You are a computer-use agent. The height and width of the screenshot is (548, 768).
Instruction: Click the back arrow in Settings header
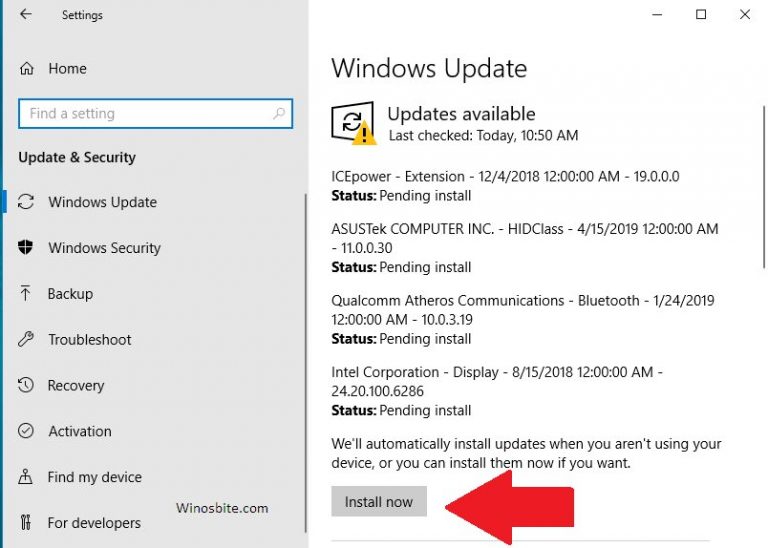26,15
